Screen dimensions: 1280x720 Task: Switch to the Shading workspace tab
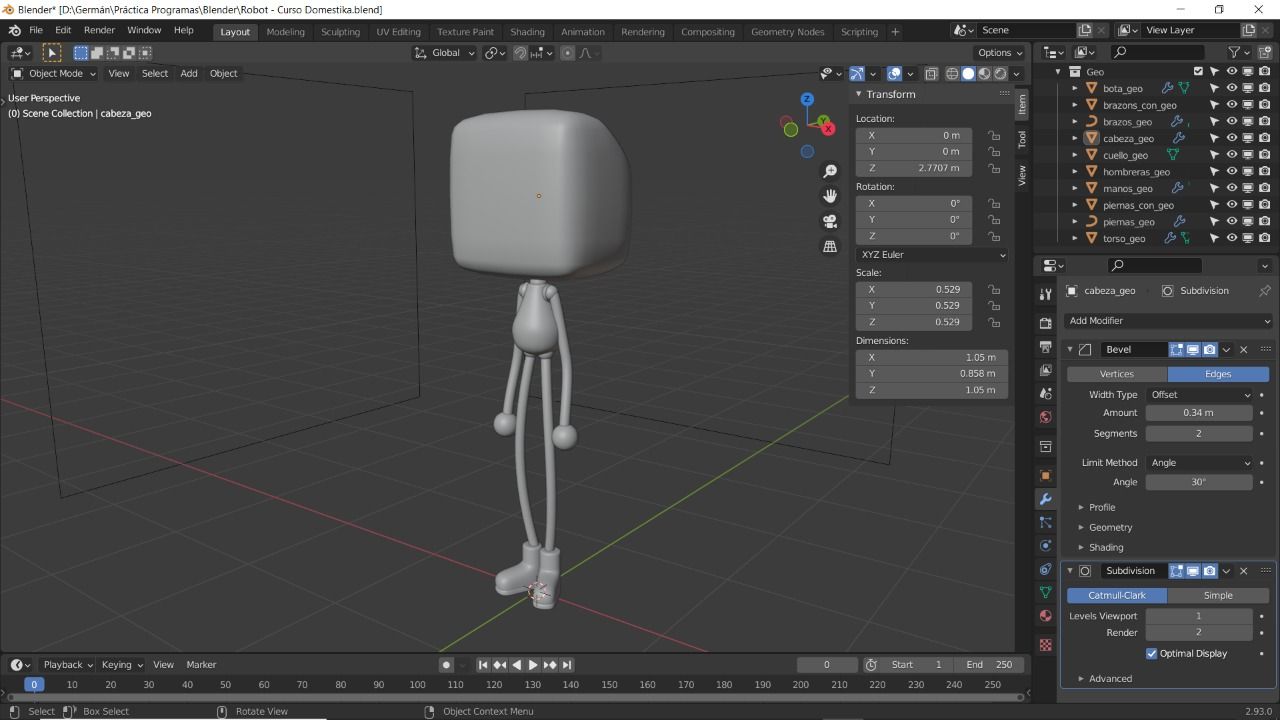click(x=527, y=31)
